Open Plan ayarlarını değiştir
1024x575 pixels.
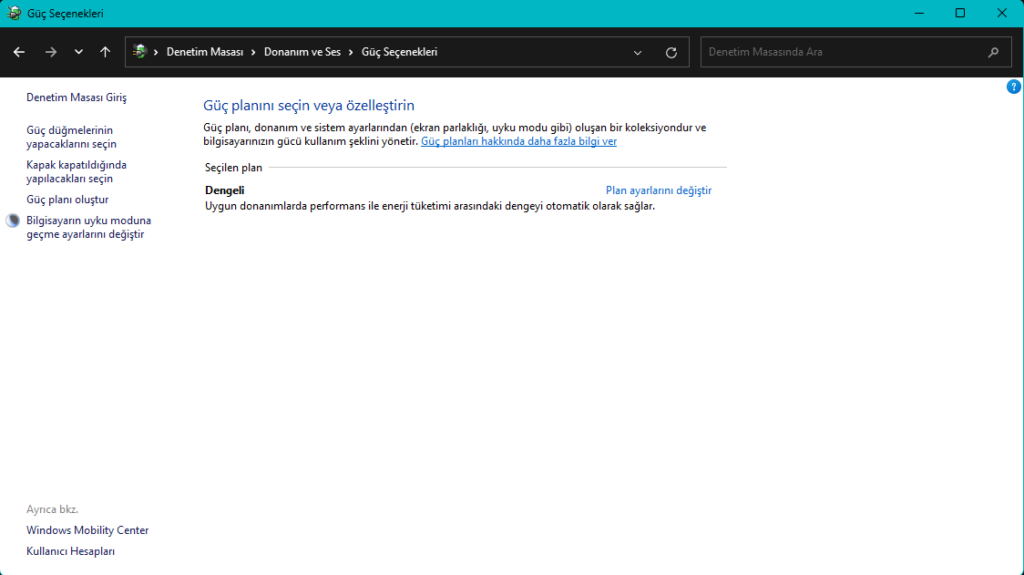658,190
